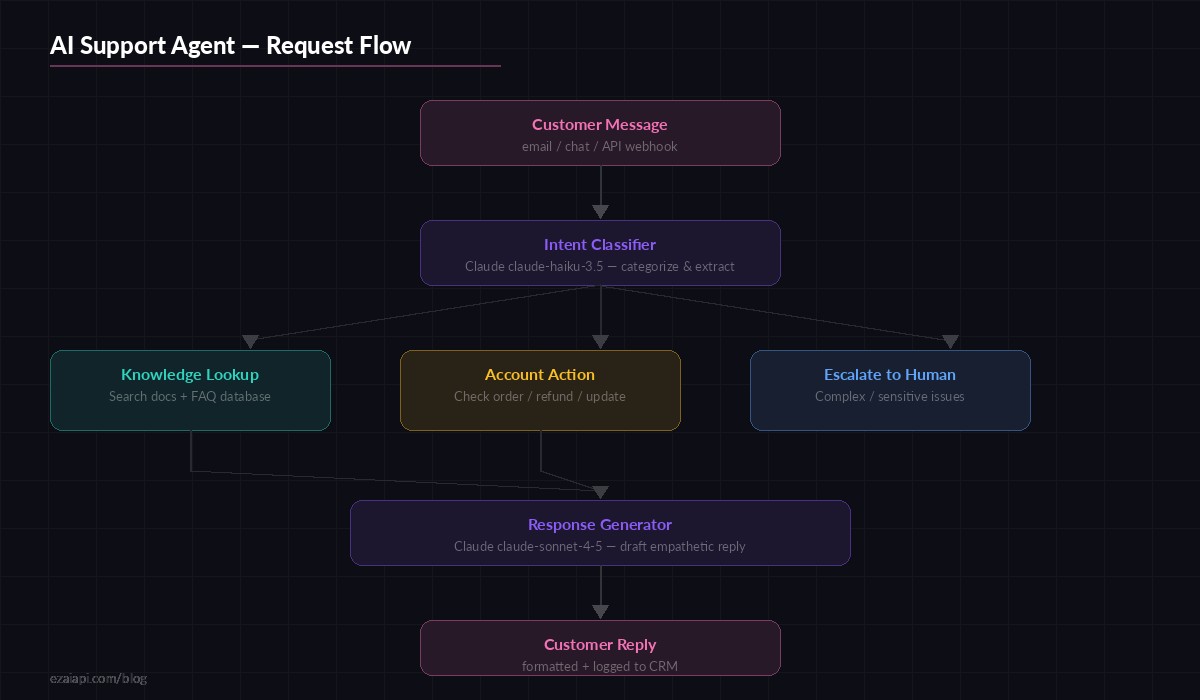Select the arrow pointing to Escalate to Human

950,340
